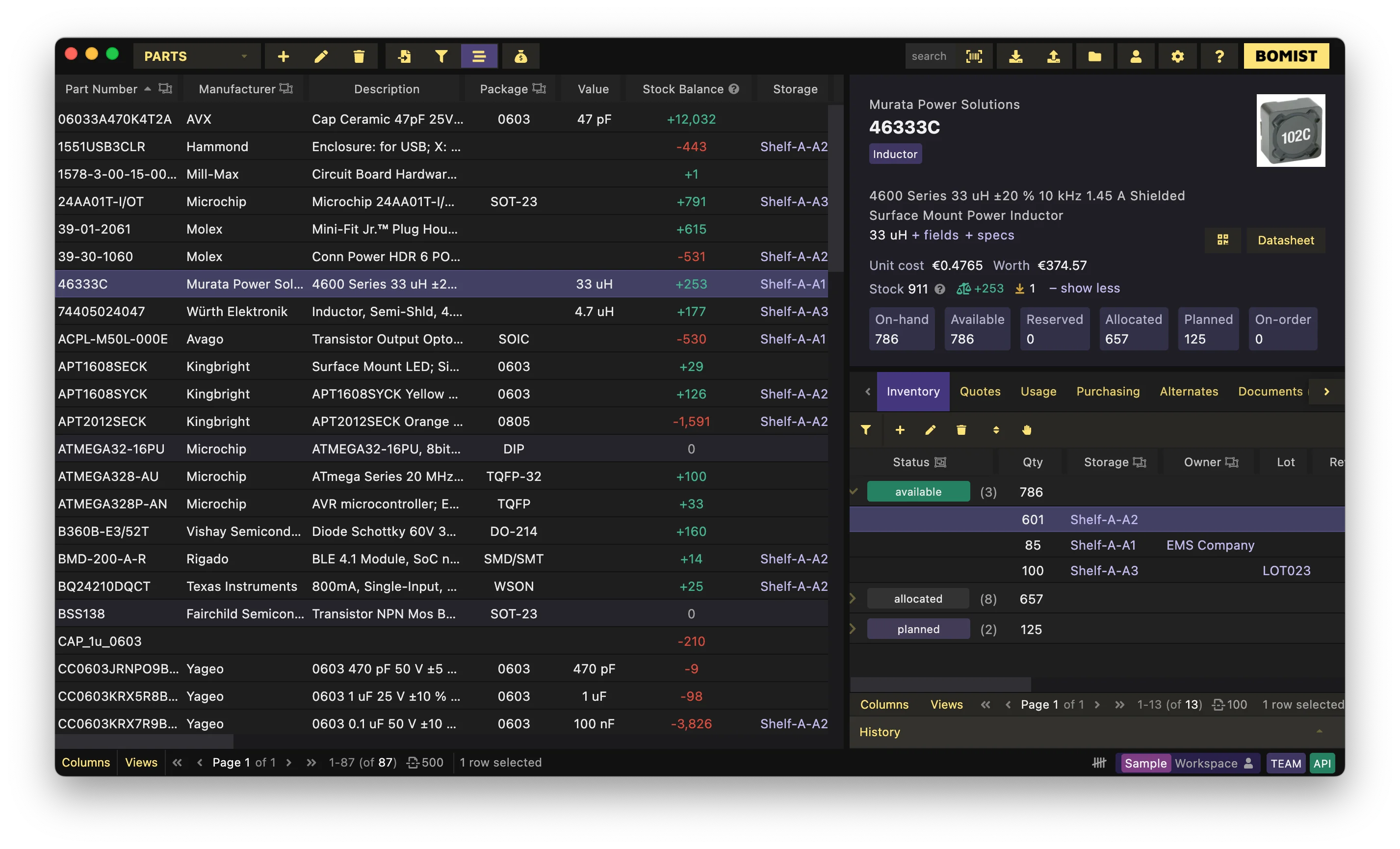This screenshot has width=1400, height=849.
Task: Click the add new part plus icon
Action: (x=283, y=56)
